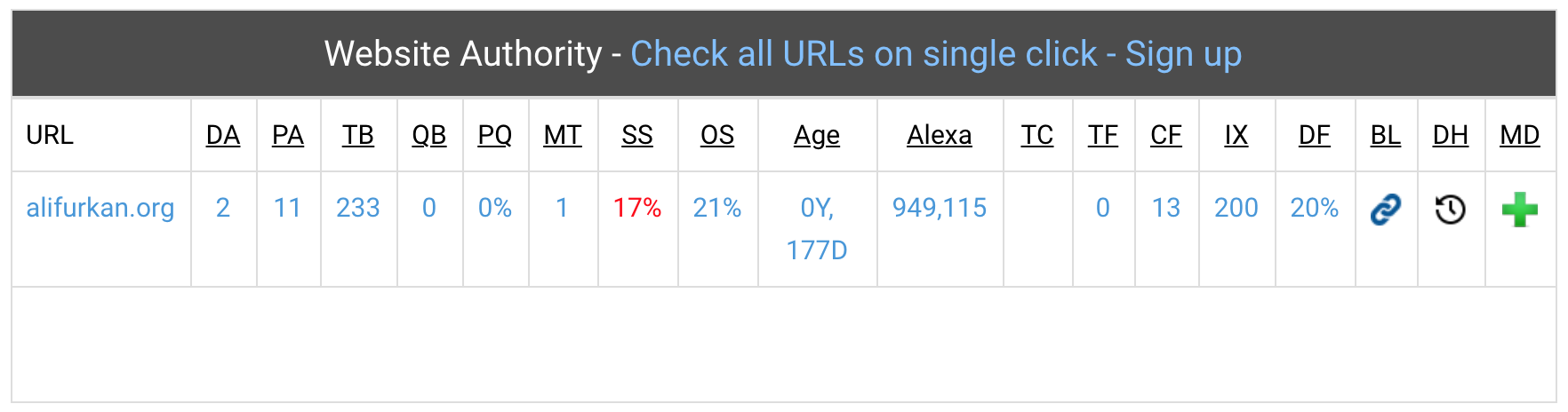Click the QB column header
The height and width of the screenshot is (412, 1568).
(429, 135)
